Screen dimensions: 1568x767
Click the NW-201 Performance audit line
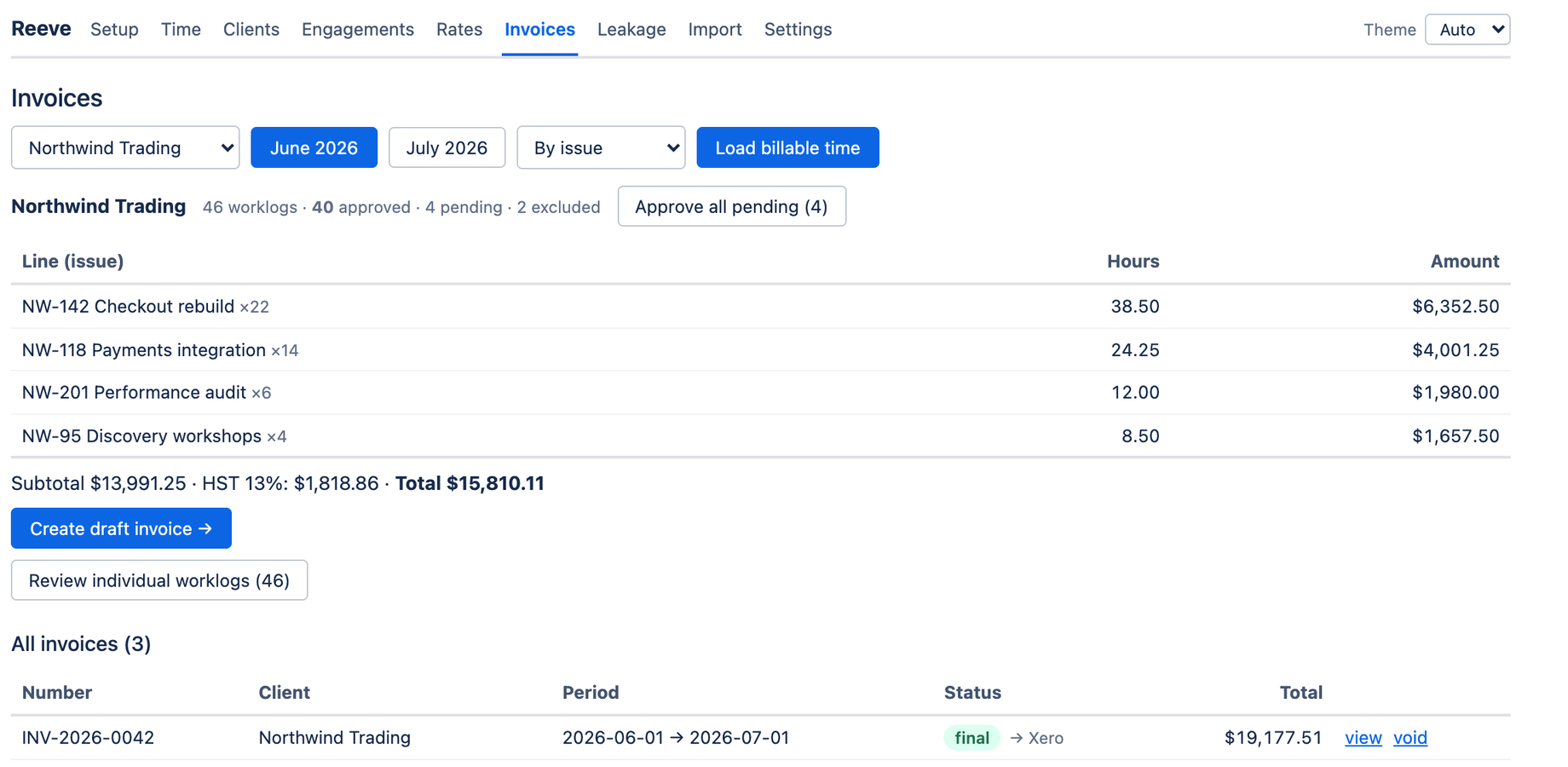(760, 392)
